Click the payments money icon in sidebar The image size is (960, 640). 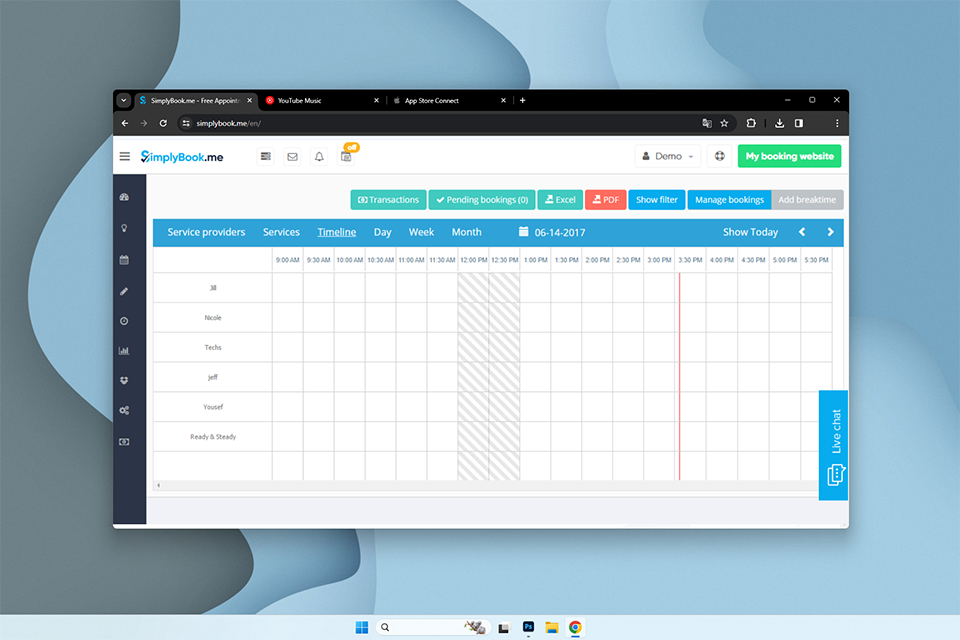124,442
